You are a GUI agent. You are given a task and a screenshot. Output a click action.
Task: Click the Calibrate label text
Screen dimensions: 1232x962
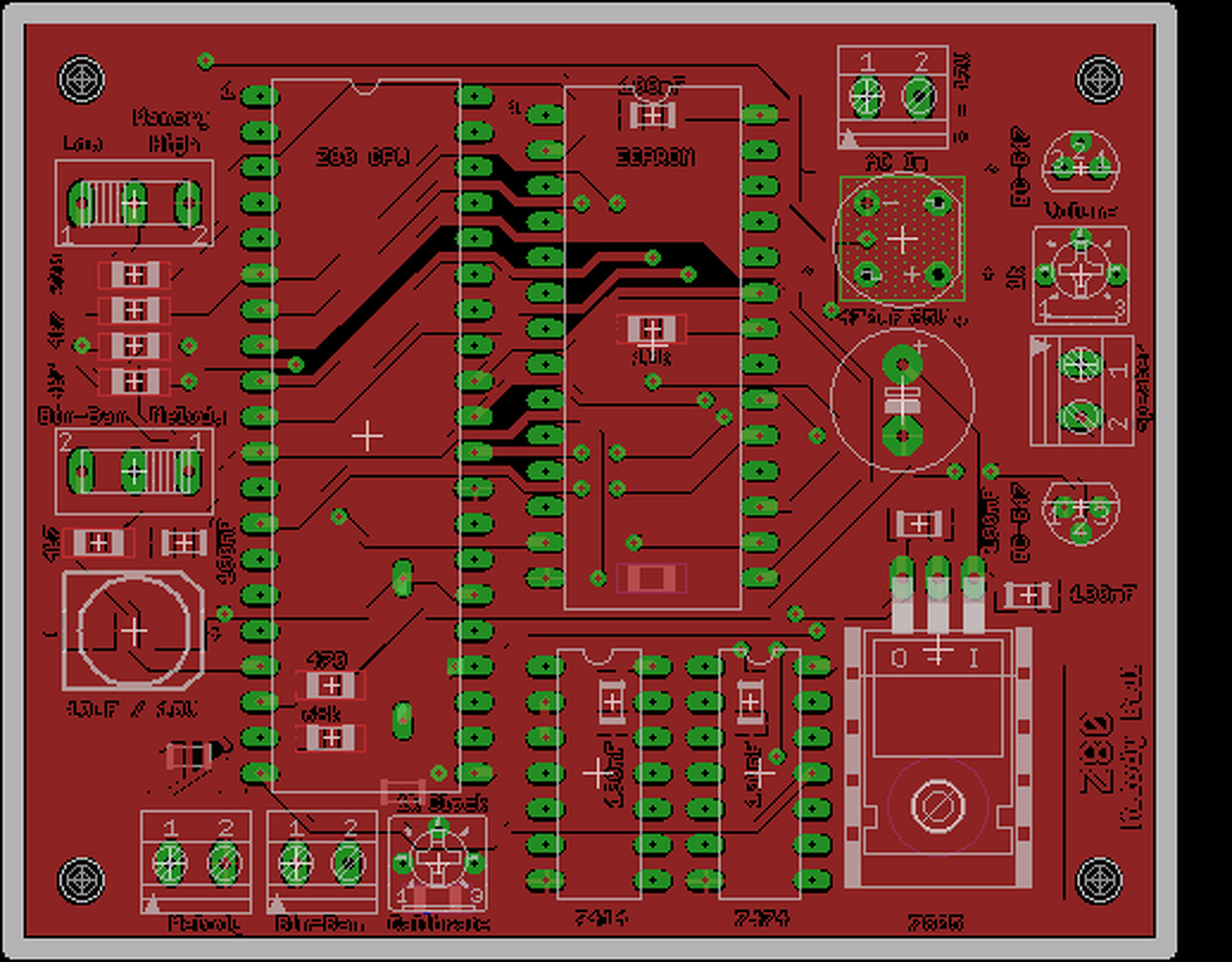(438, 923)
